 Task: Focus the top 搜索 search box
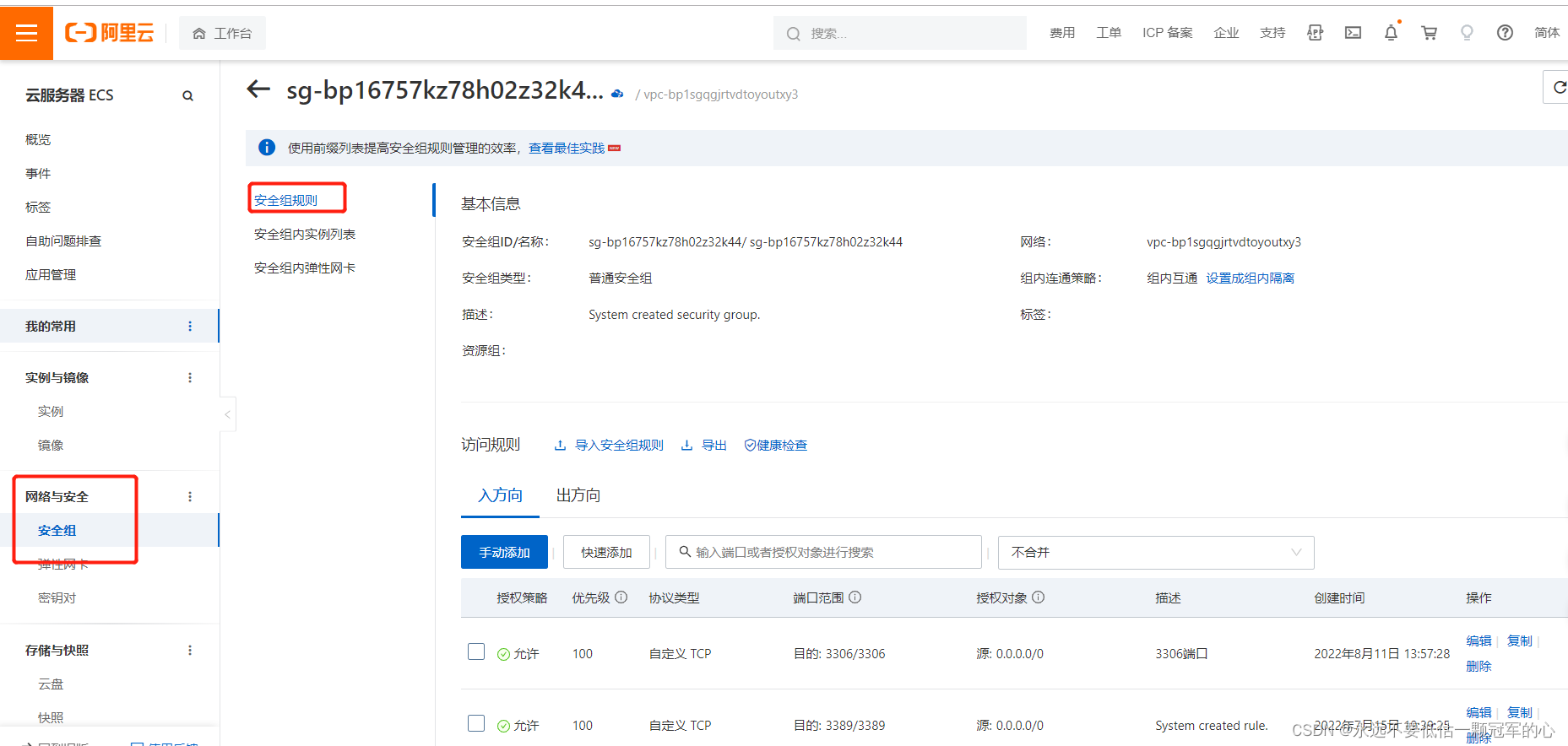tap(900, 33)
